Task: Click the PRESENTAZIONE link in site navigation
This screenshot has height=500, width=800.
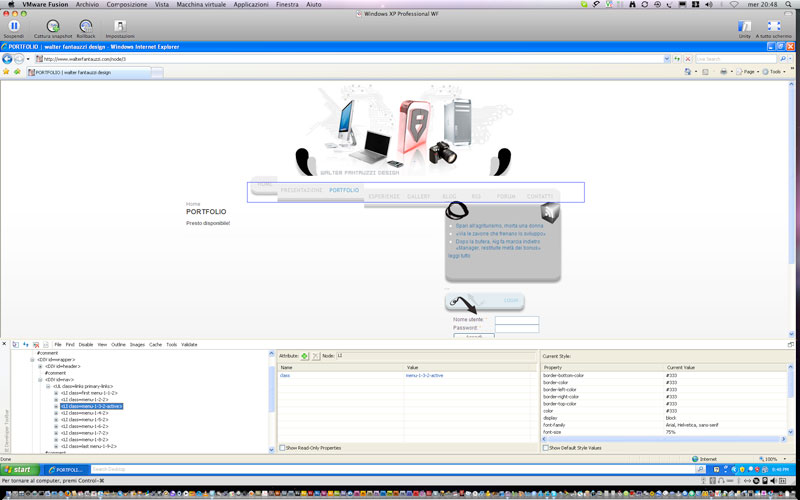Action: [301, 189]
